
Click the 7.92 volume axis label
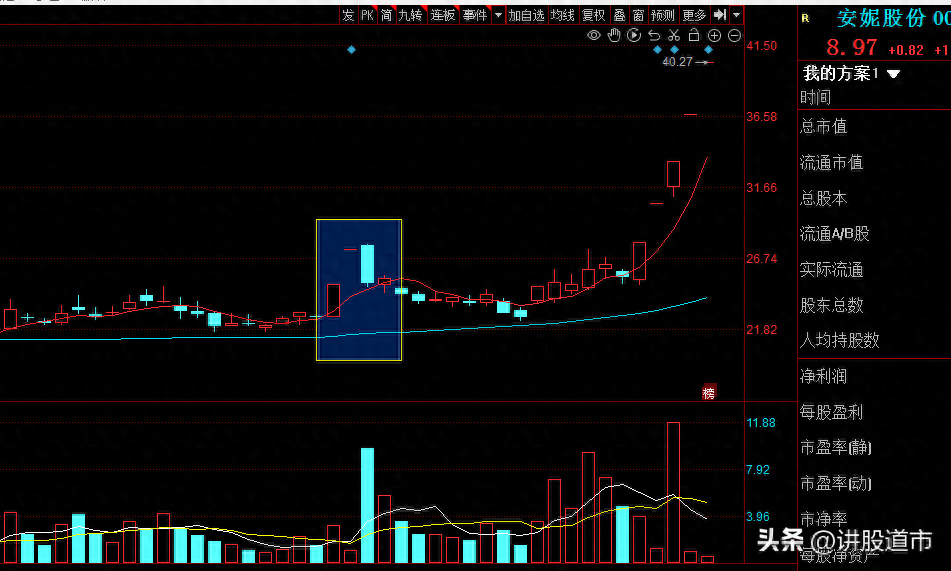[758, 470]
